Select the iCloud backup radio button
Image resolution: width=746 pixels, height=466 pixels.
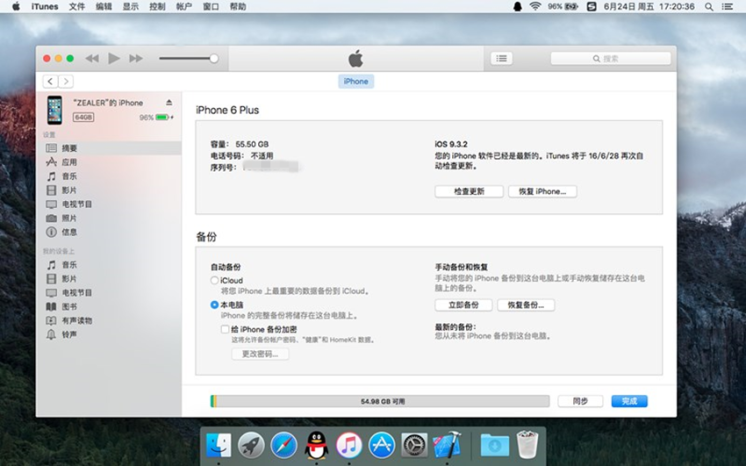215,280
